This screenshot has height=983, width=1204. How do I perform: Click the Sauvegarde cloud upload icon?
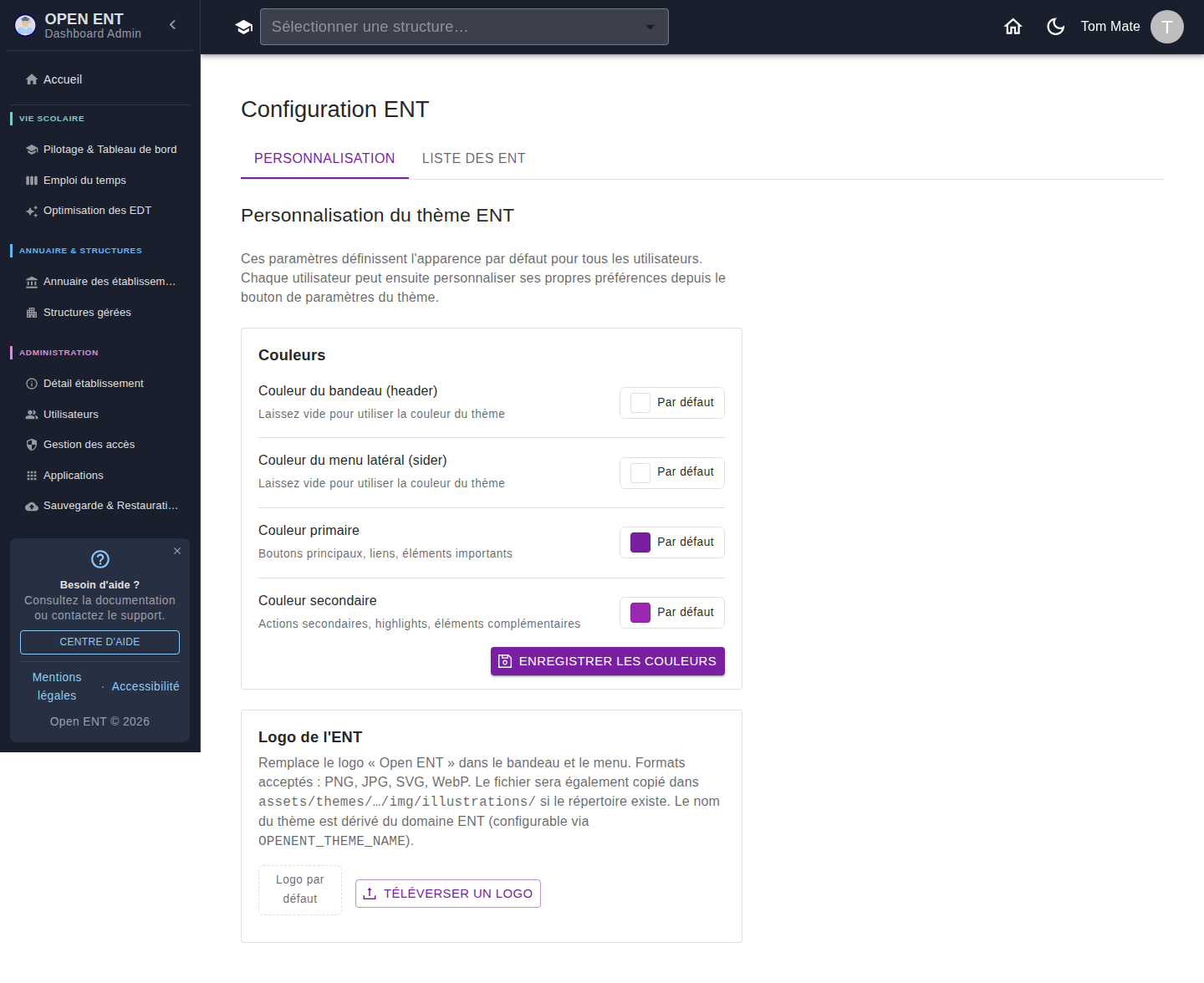pyautogui.click(x=32, y=506)
